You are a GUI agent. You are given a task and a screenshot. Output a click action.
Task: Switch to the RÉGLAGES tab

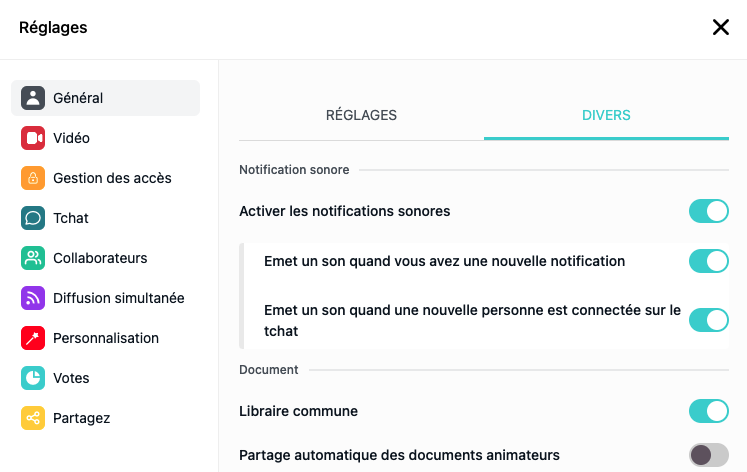[x=361, y=115]
